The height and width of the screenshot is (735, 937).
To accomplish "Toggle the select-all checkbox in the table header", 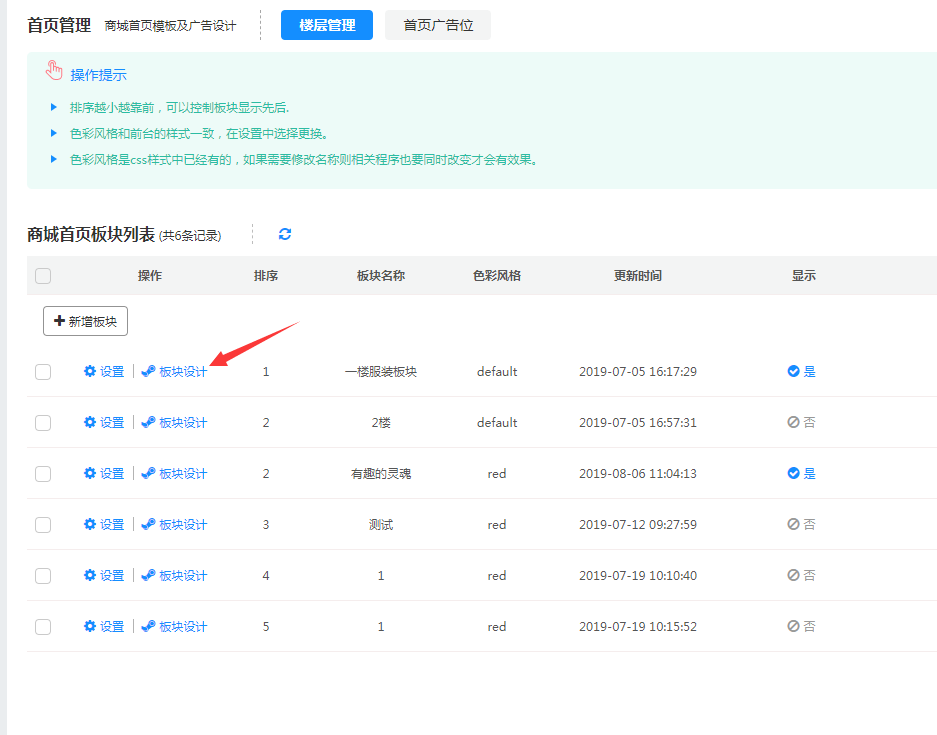I will [43, 276].
